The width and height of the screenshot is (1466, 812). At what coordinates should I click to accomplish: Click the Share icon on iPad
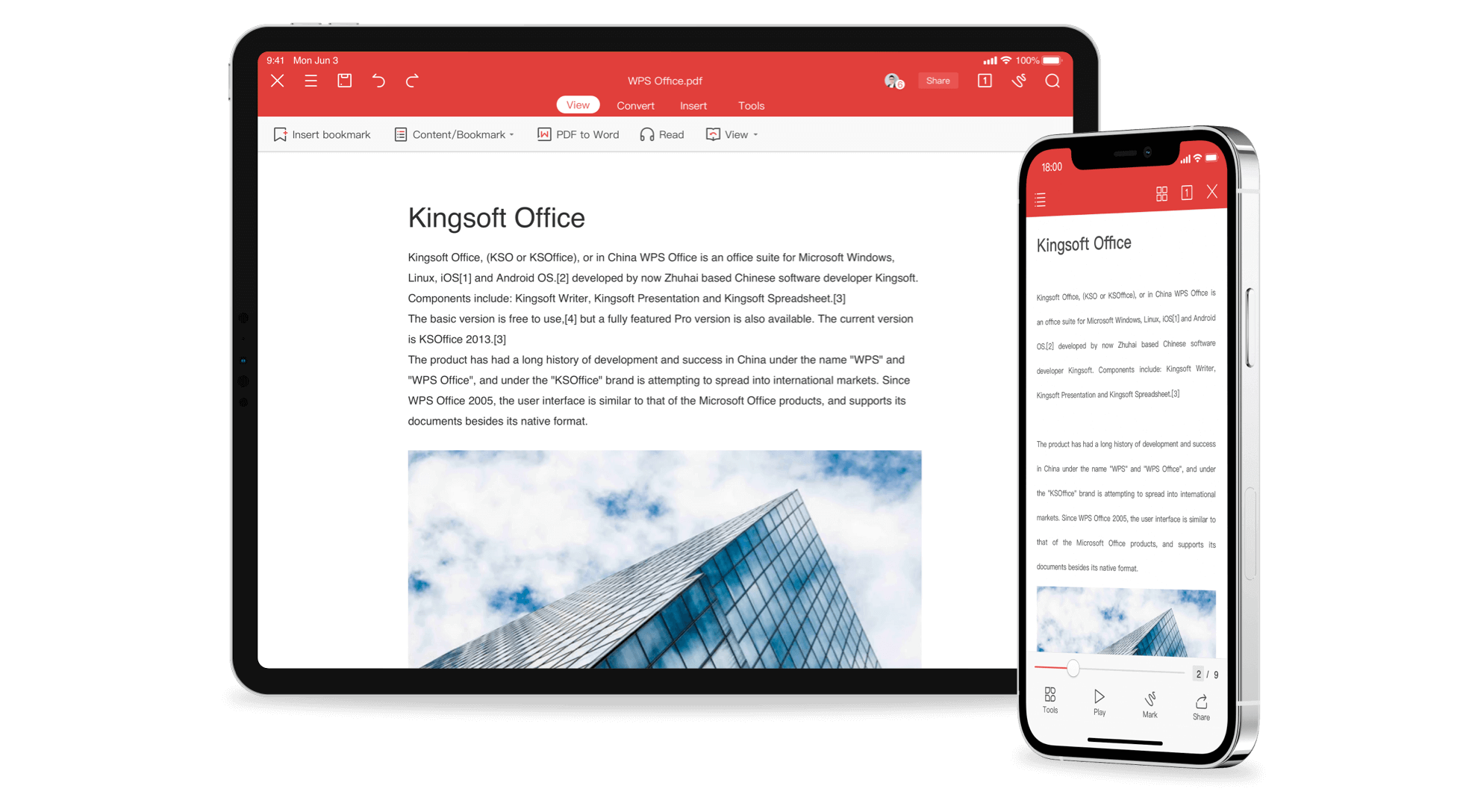point(935,81)
